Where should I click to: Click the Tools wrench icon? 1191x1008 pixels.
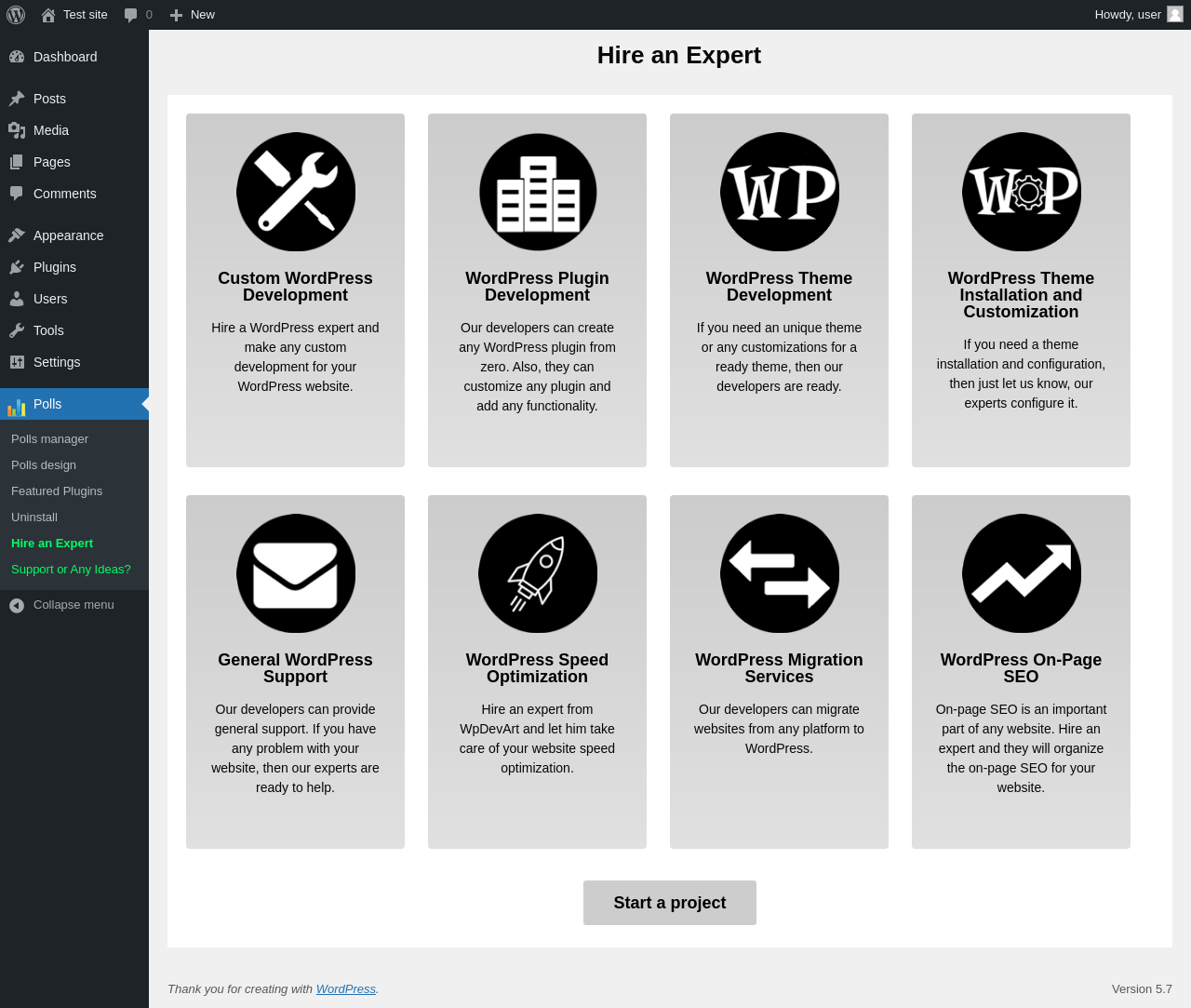pos(17,330)
